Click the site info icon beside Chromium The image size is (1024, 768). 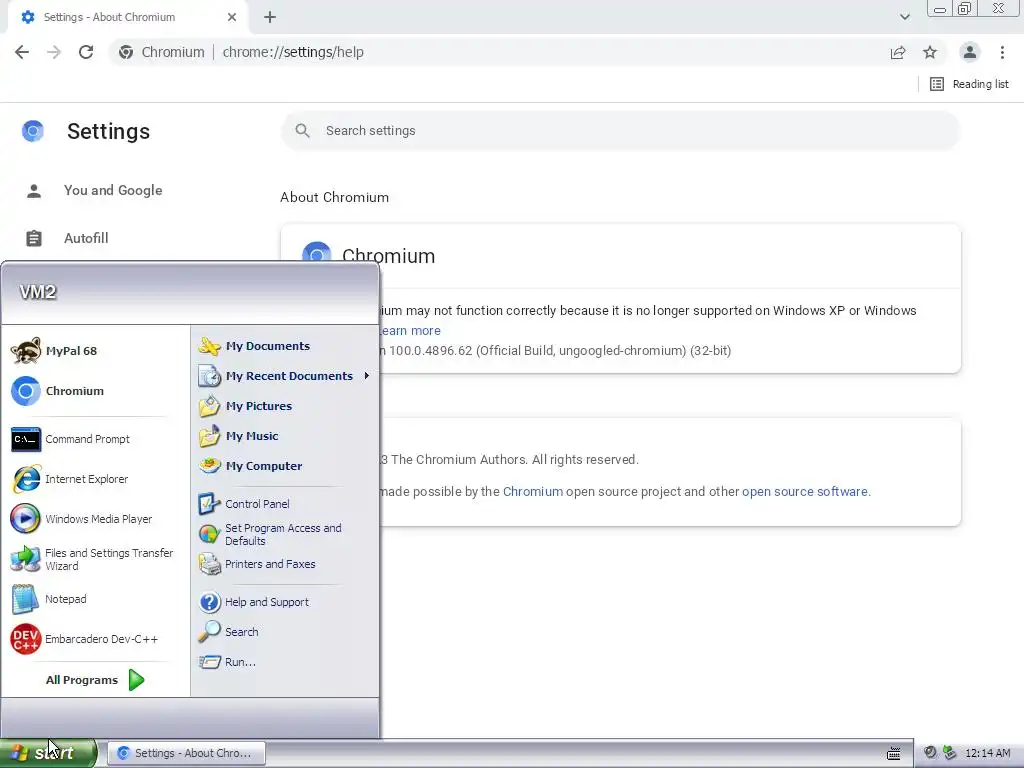(x=126, y=52)
